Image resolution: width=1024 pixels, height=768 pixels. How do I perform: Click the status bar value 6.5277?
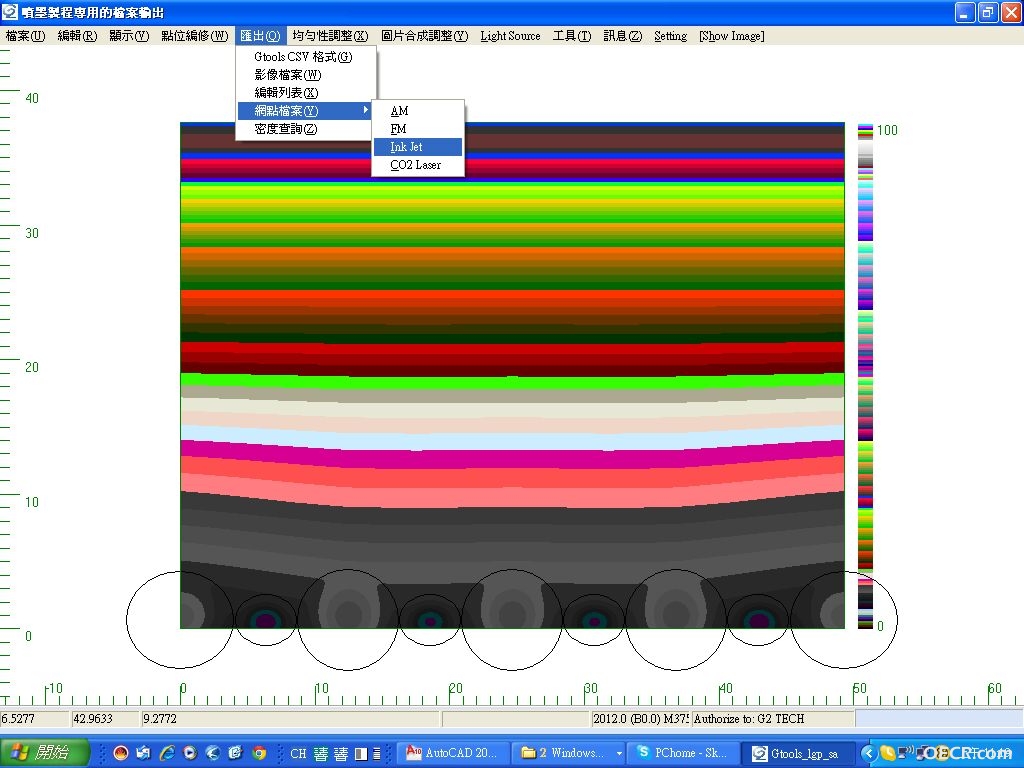[x=35, y=719]
